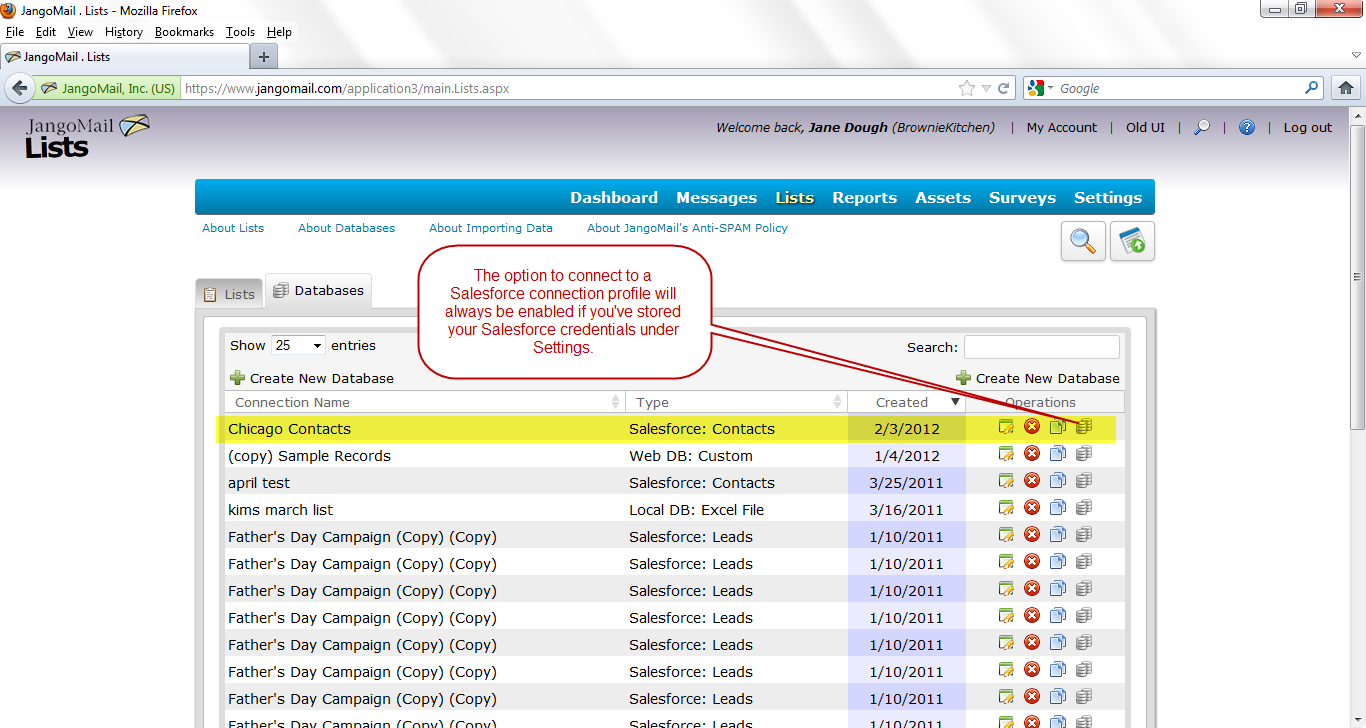The height and width of the screenshot is (728, 1366).
Task: Open Surveys in the navigation bar
Action: (x=1022, y=198)
